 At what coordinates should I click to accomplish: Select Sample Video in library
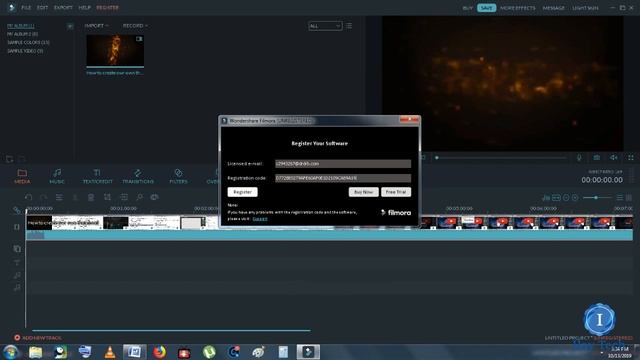point(25,51)
